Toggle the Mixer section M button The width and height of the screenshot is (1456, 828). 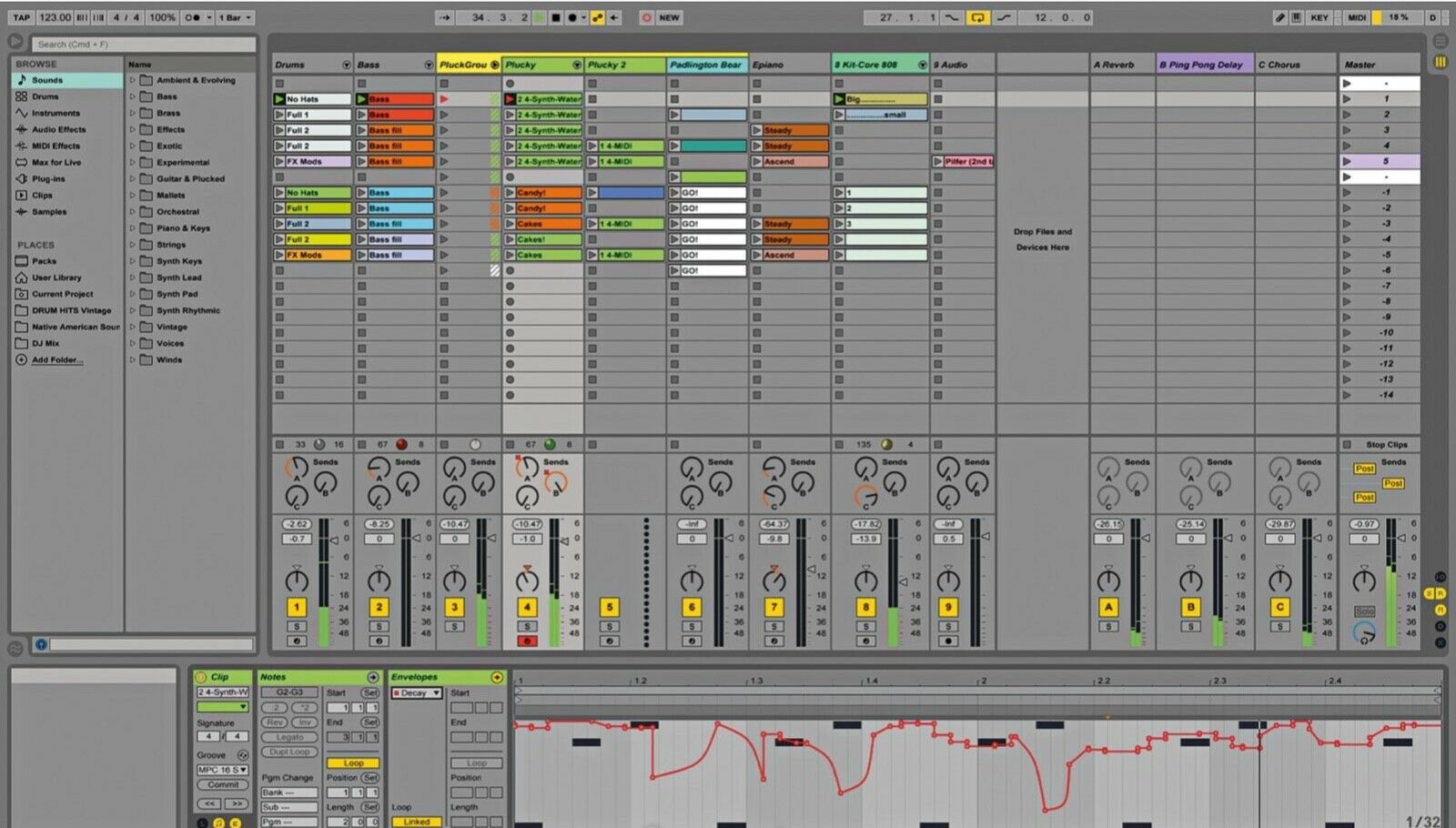(1441, 610)
